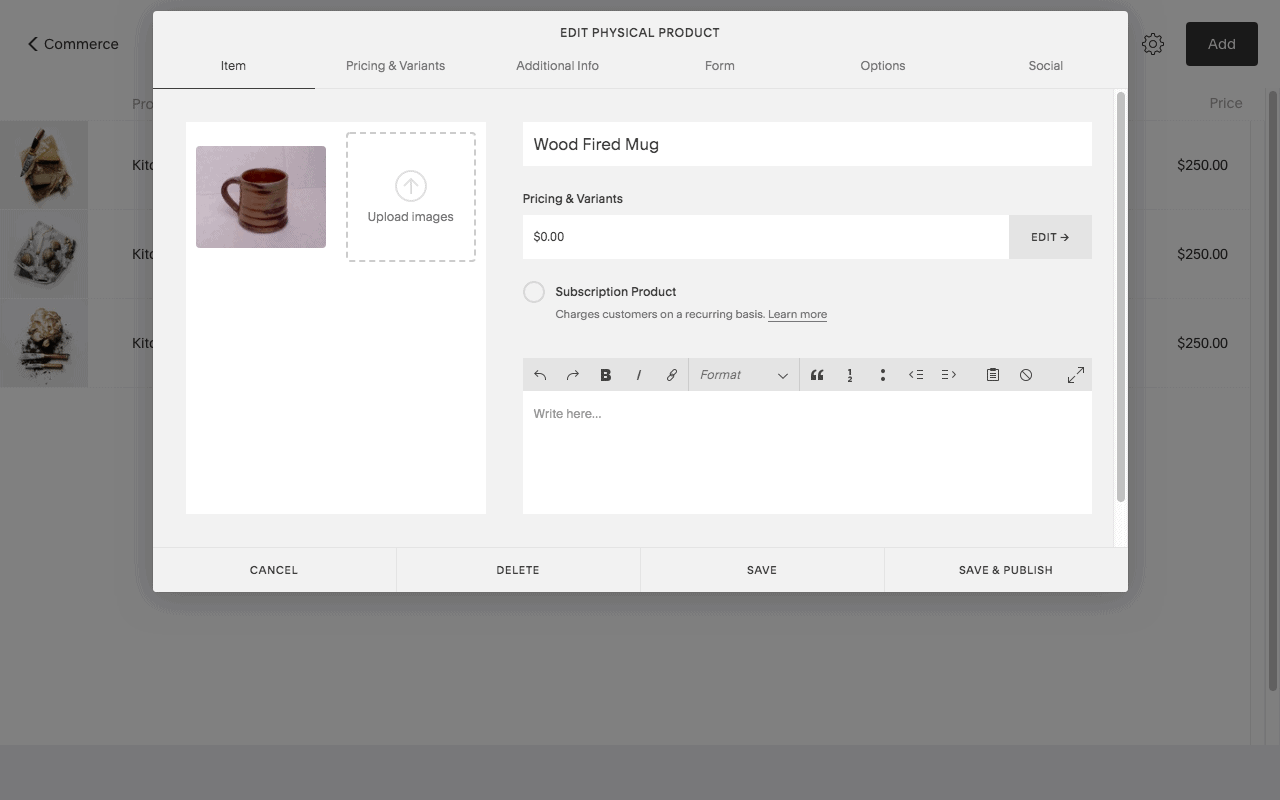
Task: Switch to the Pricing & Variants tab
Action: coord(396,66)
